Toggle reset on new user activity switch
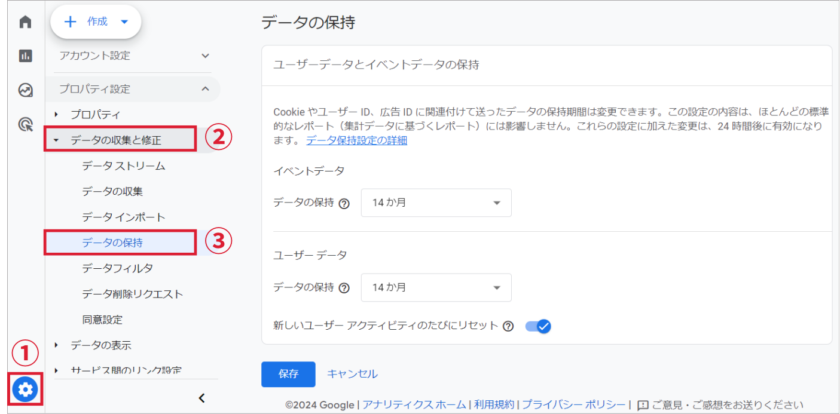This screenshot has width=840, height=414. click(538, 326)
